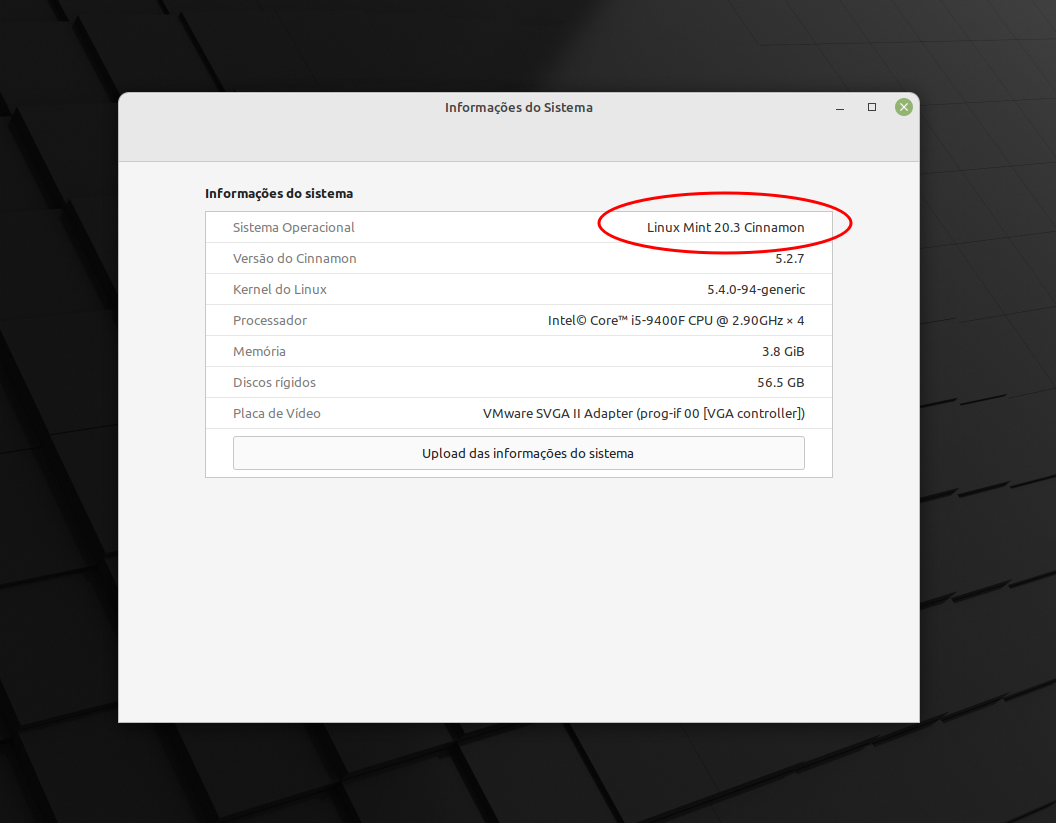Click the bold Informações do sistema section heading
1056x823 pixels.
[x=278, y=193]
